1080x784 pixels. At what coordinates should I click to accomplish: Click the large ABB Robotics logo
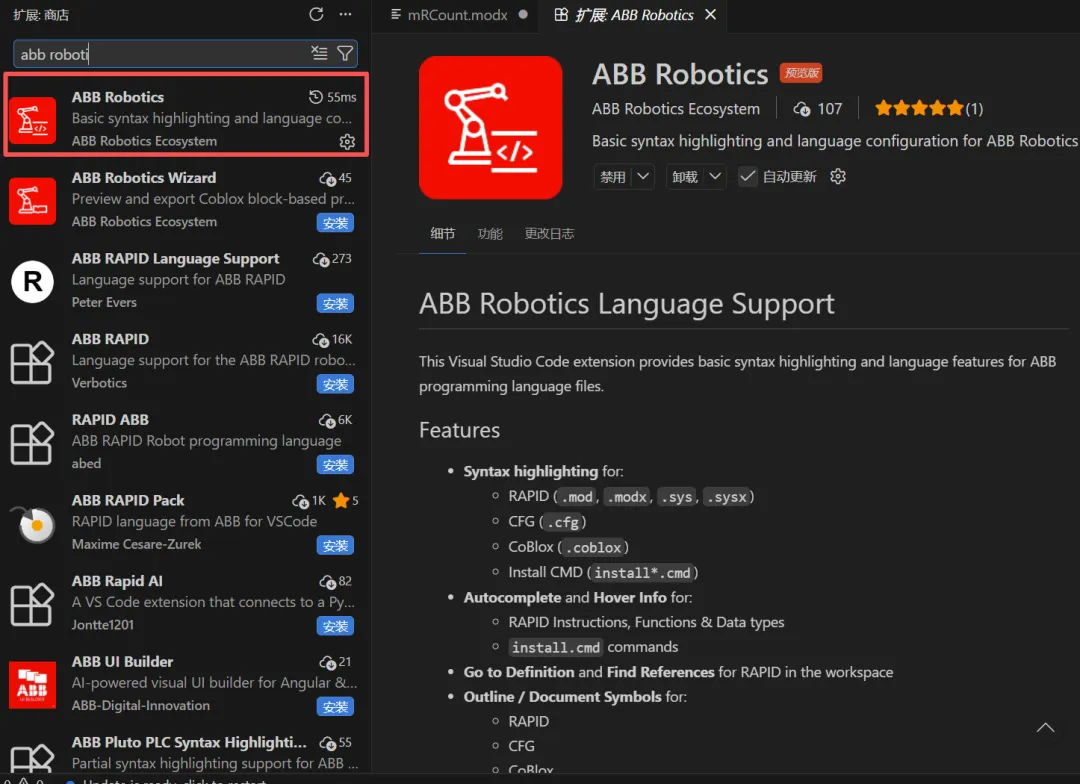[490, 127]
